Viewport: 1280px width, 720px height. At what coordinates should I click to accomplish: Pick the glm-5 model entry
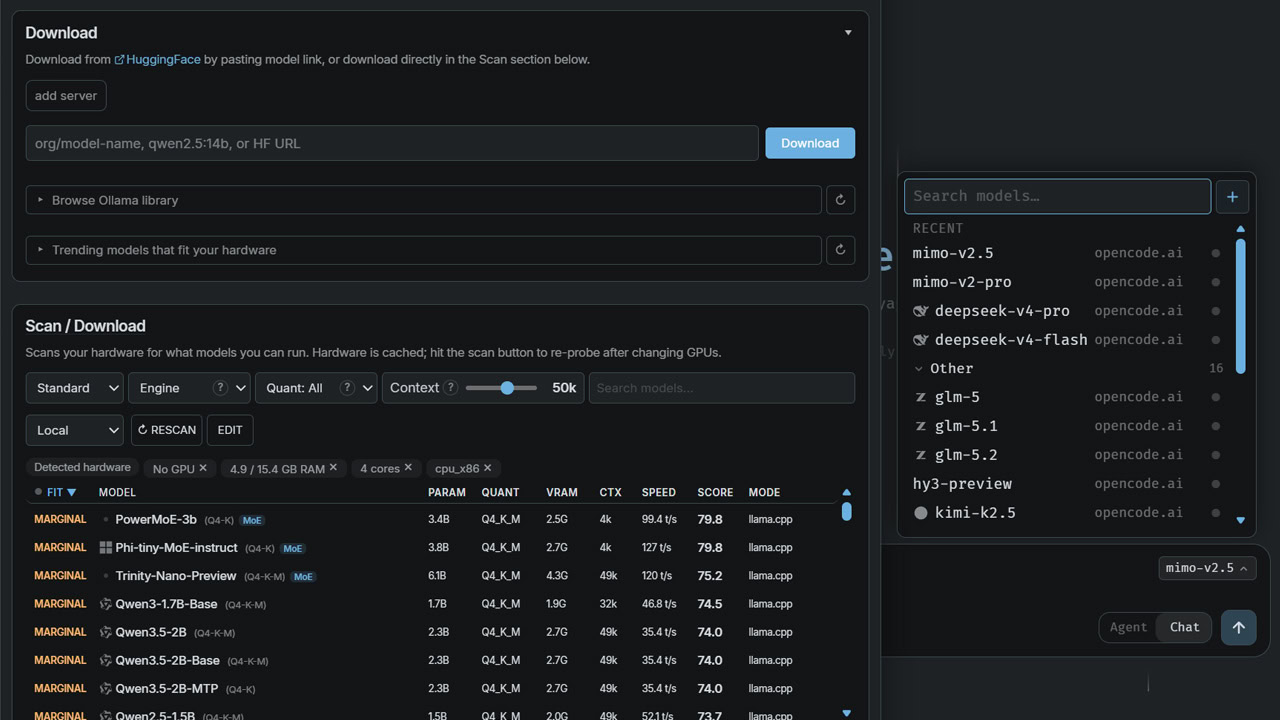1068,397
